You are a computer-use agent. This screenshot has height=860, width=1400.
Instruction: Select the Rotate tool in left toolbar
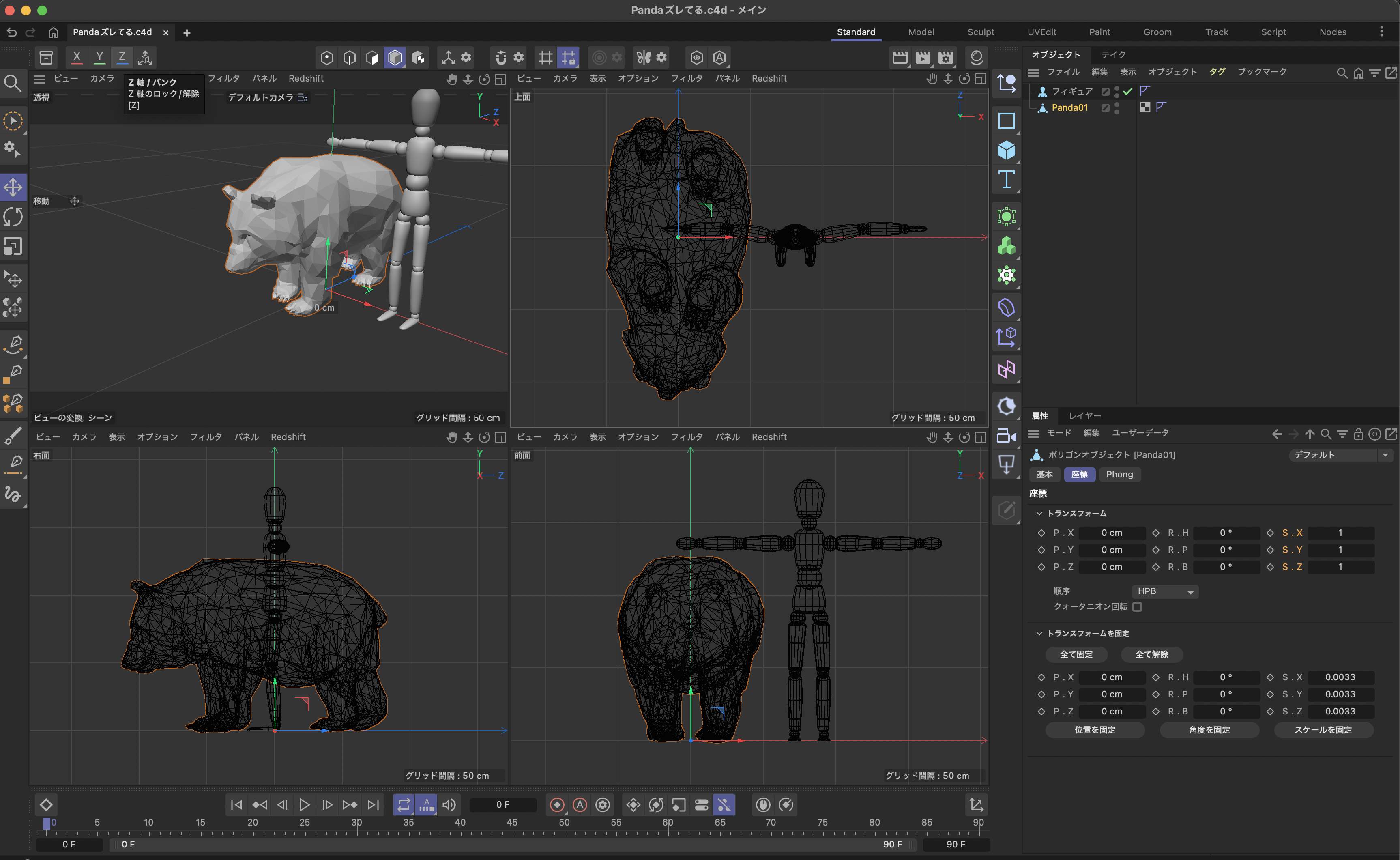tap(13, 217)
